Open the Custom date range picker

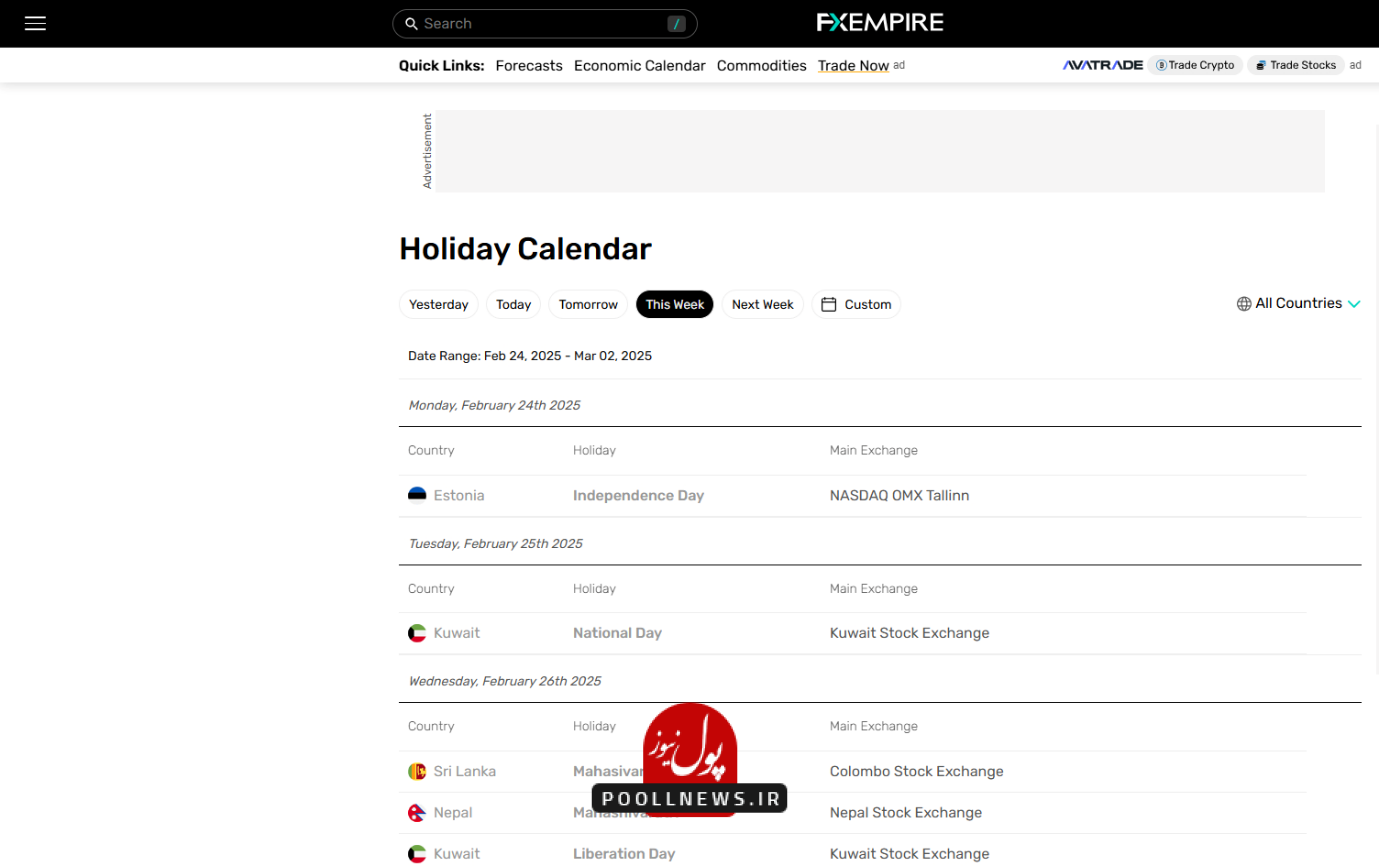tap(856, 304)
